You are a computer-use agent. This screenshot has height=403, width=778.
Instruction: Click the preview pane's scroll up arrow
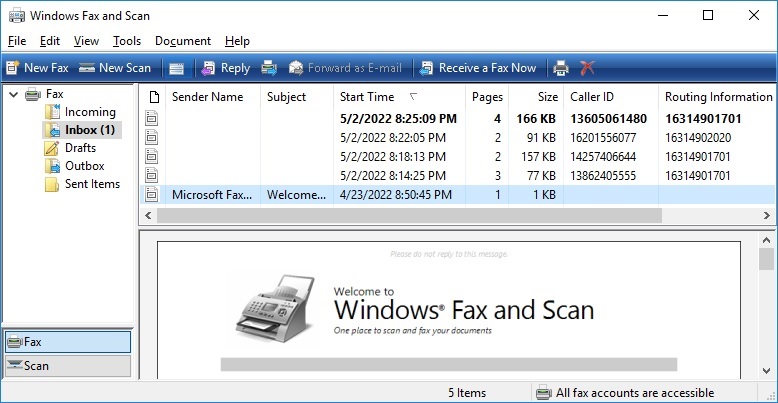pos(766,240)
